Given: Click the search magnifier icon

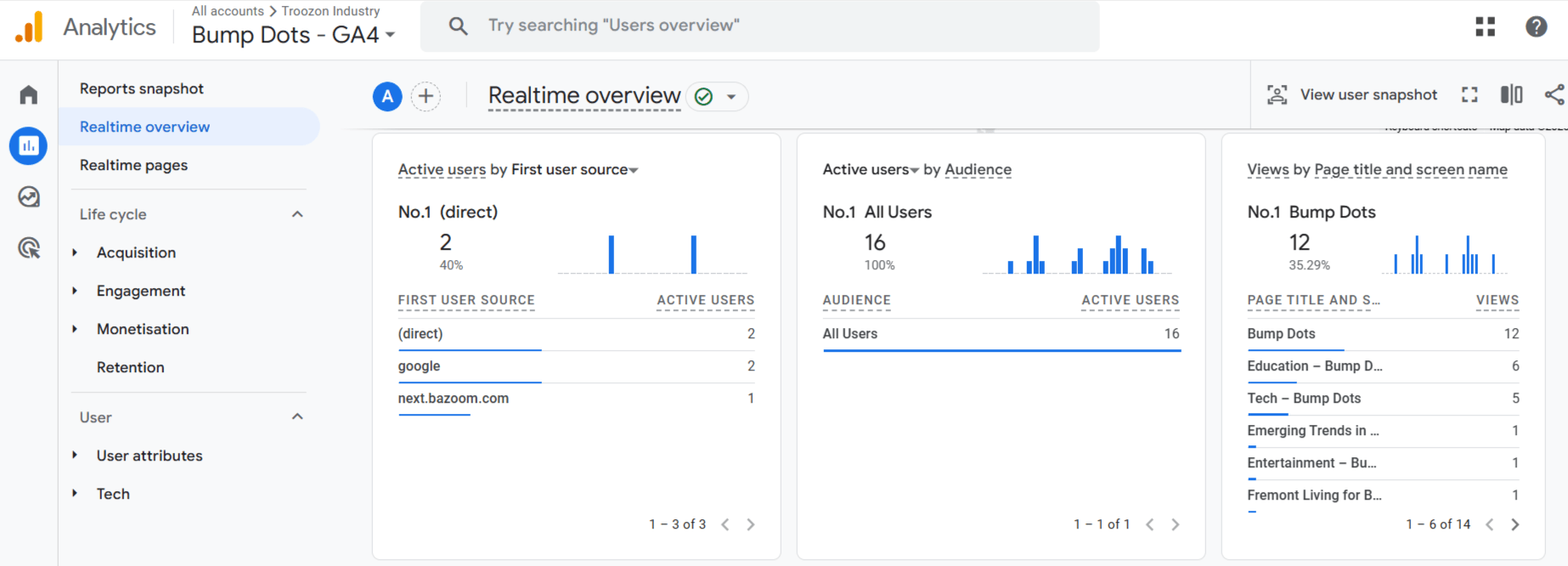Looking at the screenshot, I should [458, 25].
